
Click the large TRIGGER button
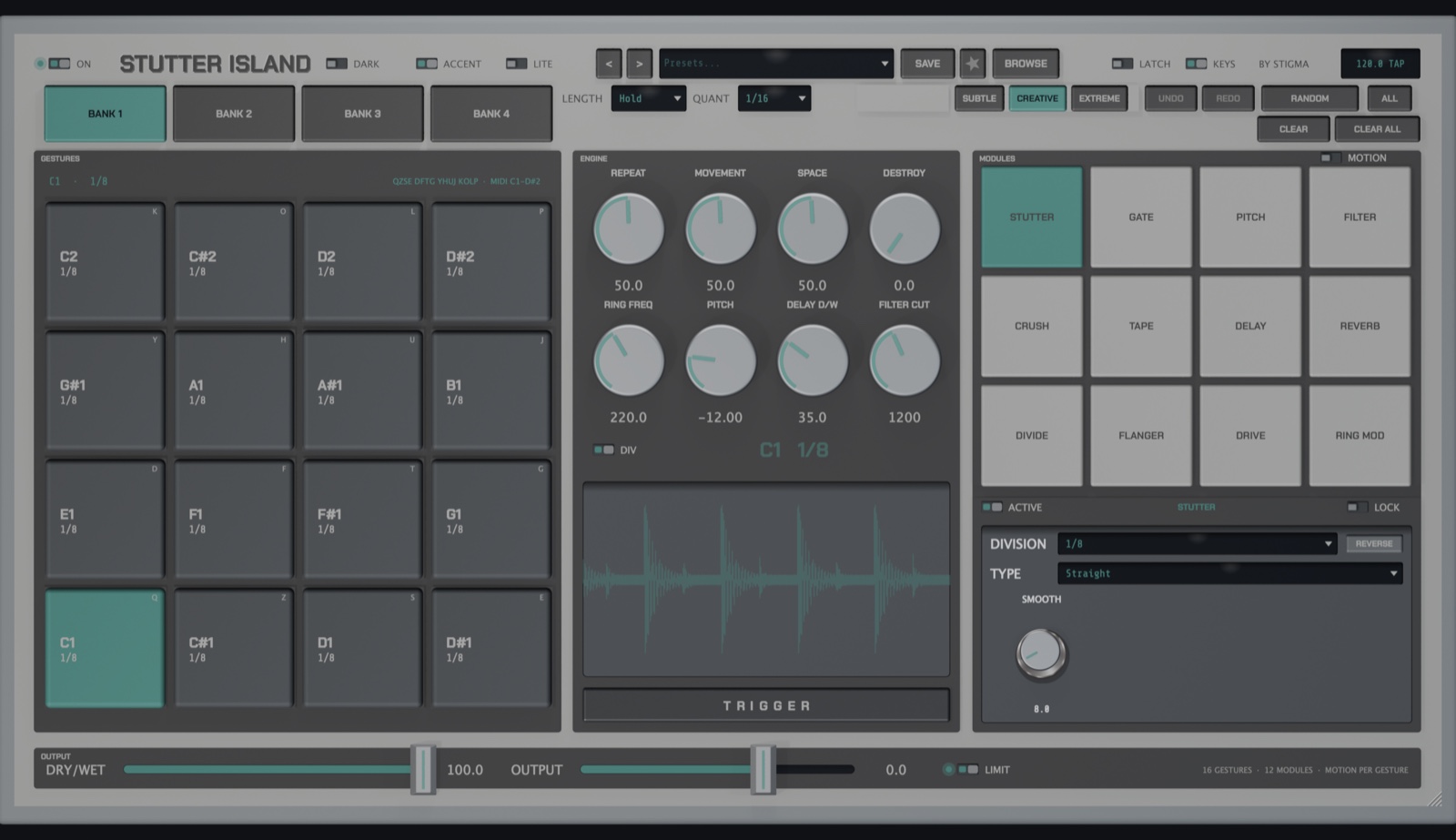(766, 705)
